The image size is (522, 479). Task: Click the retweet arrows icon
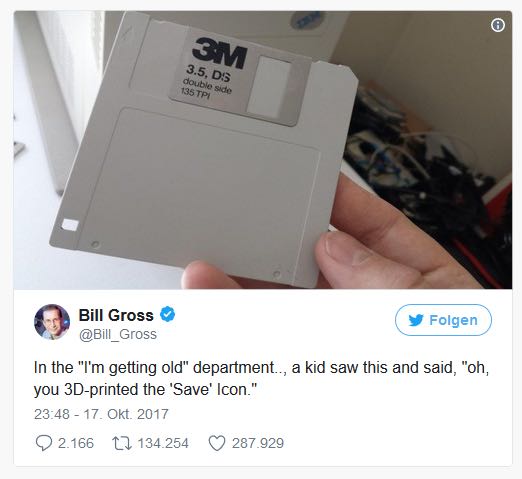[x=122, y=443]
